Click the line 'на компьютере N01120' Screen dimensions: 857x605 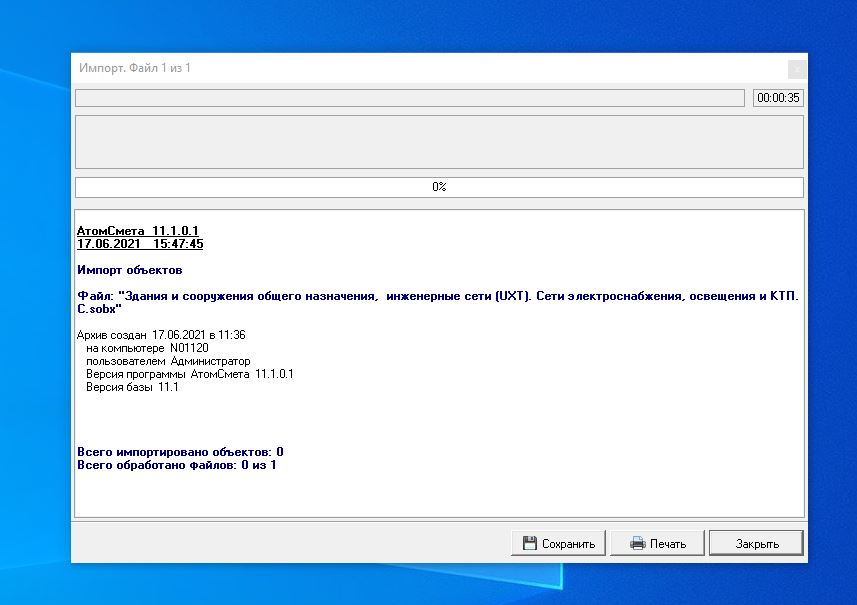click(147, 348)
